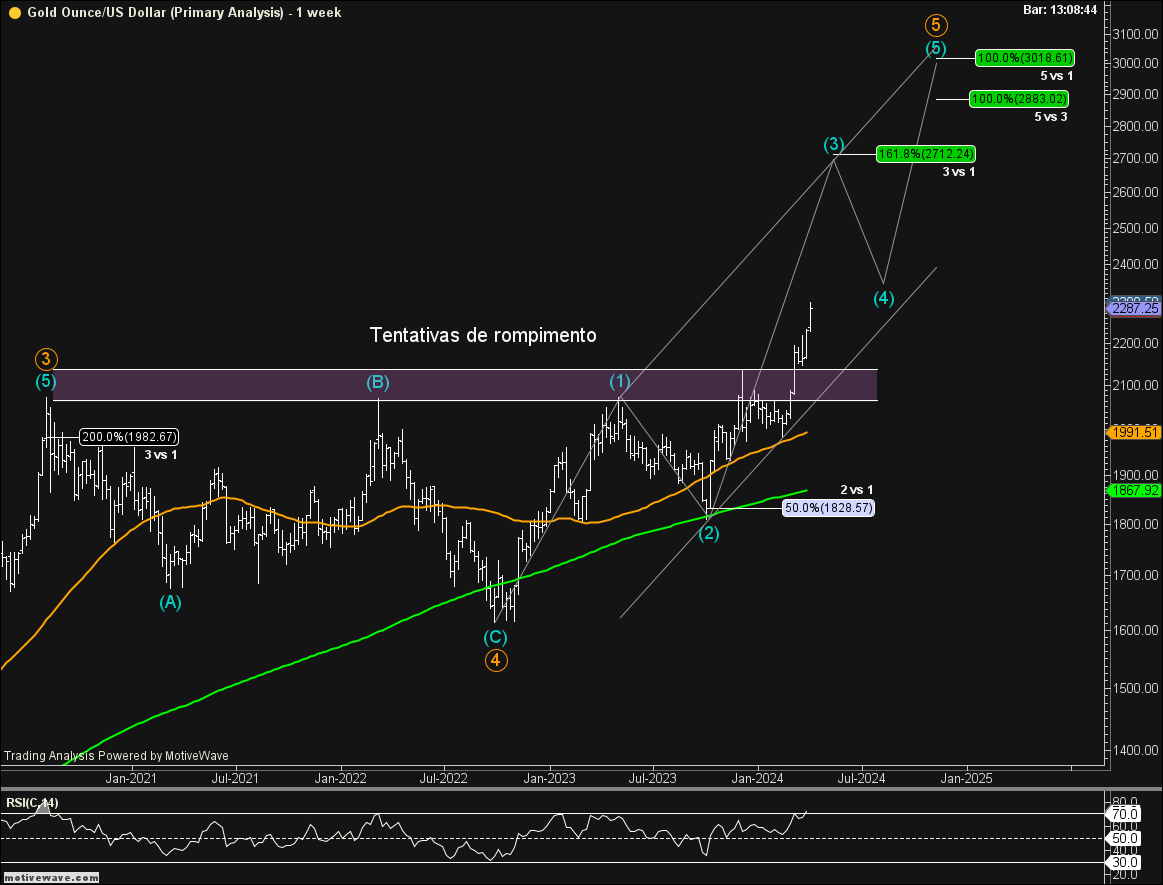Click the '50.0%(1828.57)' retracement label
The width and height of the screenshot is (1163, 885).
coord(828,508)
